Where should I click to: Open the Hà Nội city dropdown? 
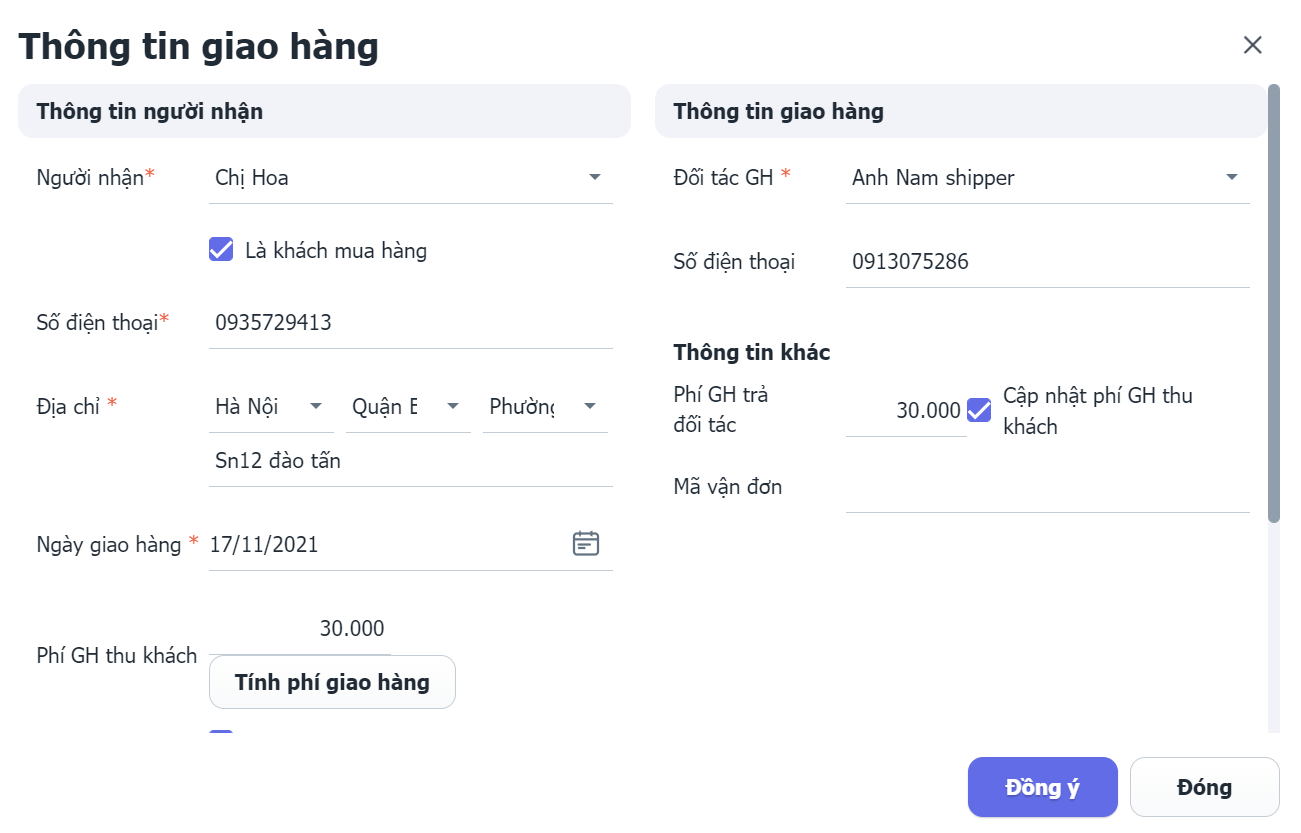coord(315,407)
